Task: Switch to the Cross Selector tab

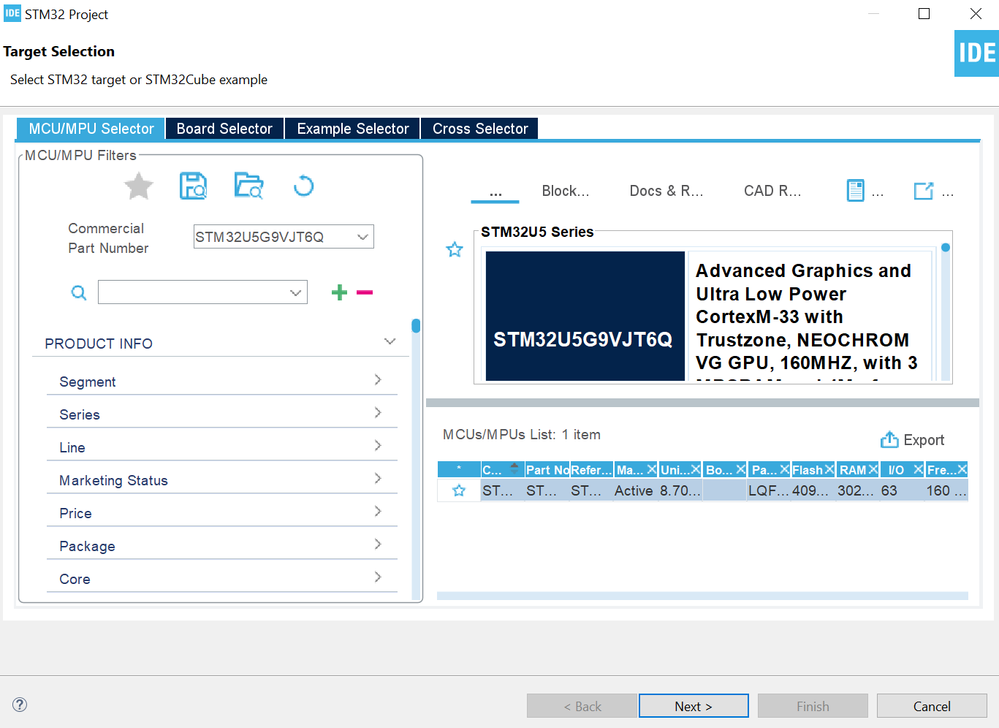Action: (x=480, y=129)
